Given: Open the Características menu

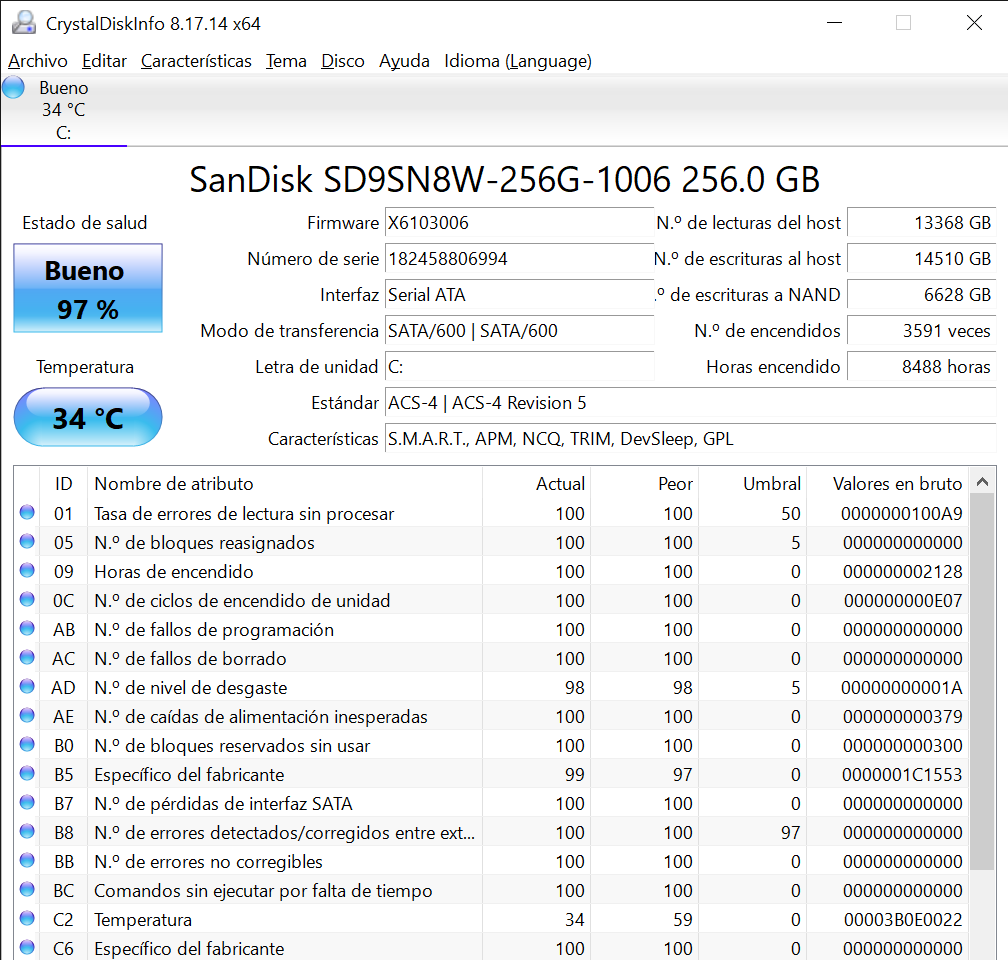Looking at the screenshot, I should click(x=196, y=61).
